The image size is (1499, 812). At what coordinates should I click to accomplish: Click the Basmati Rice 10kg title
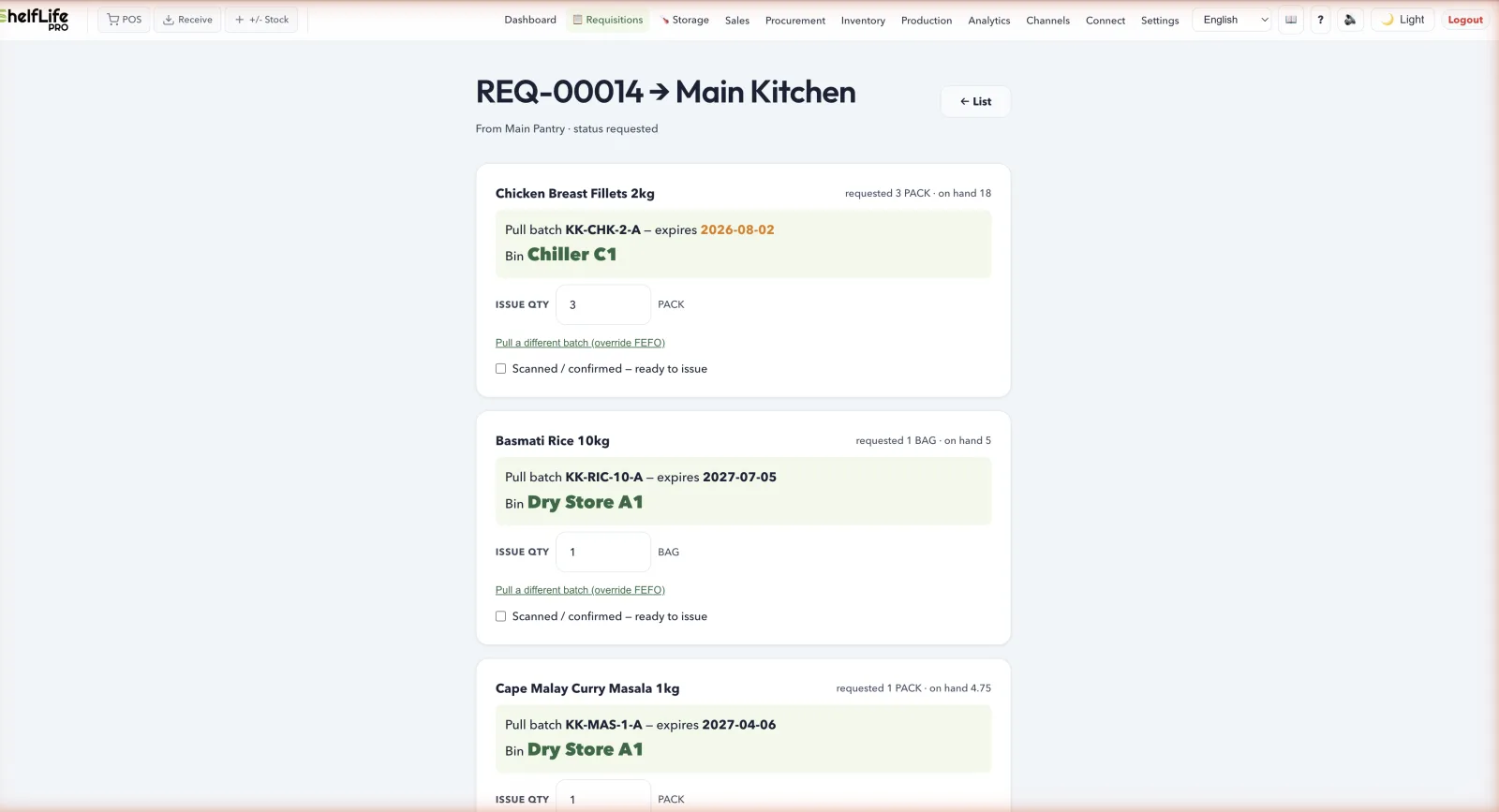pos(553,441)
